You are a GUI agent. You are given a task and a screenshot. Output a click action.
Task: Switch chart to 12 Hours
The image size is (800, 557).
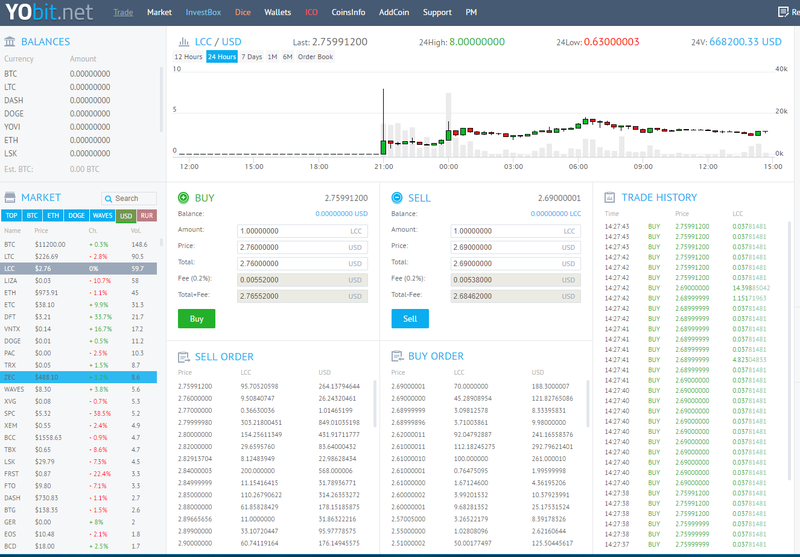click(x=188, y=57)
